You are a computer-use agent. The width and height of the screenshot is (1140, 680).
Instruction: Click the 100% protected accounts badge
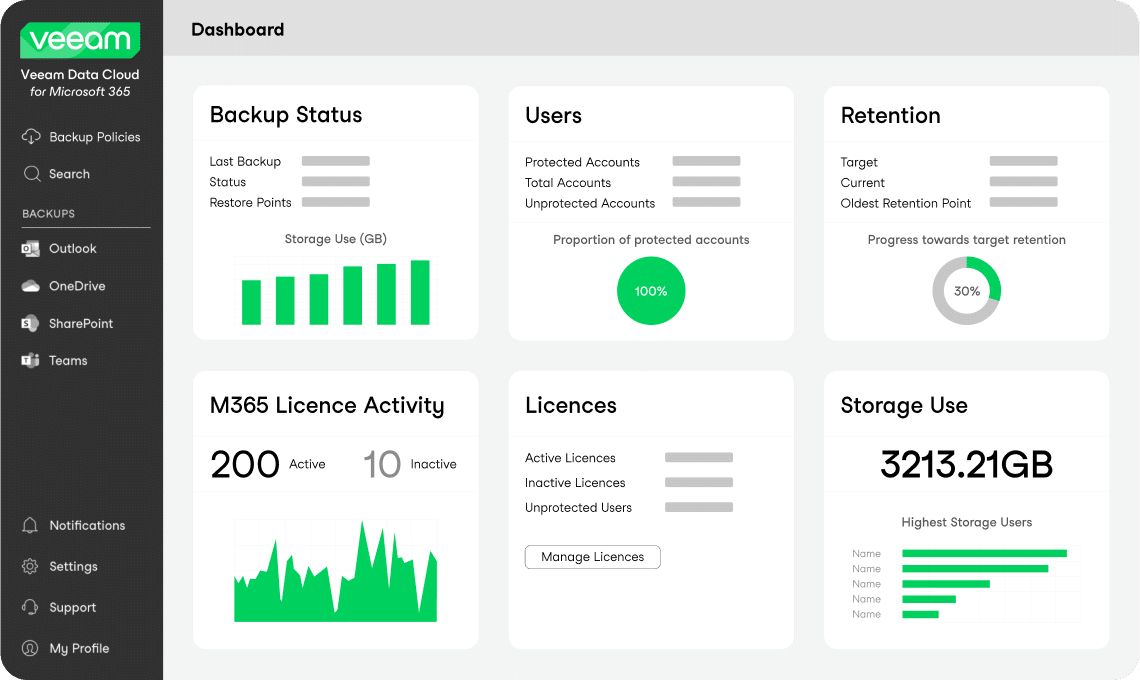(651, 291)
